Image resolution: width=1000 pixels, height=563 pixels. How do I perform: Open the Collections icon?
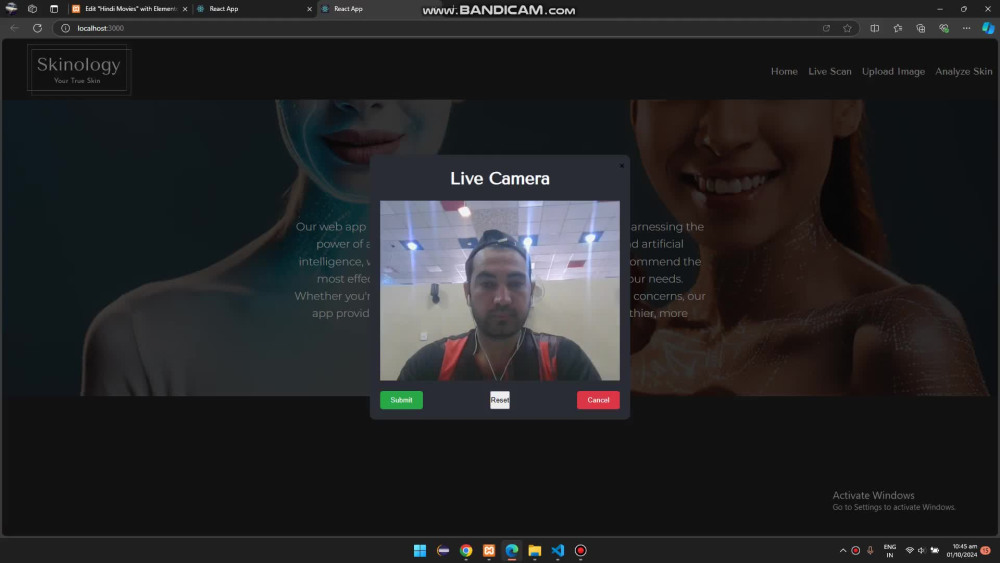click(920, 28)
